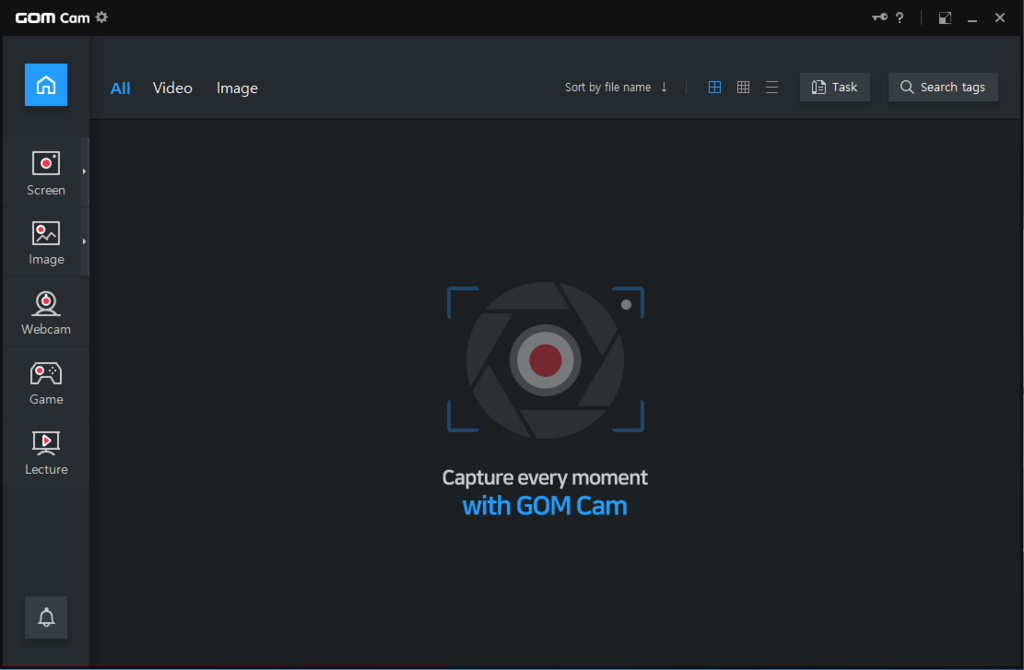The image size is (1024, 670).
Task: Select list view layout
Action: [772, 87]
